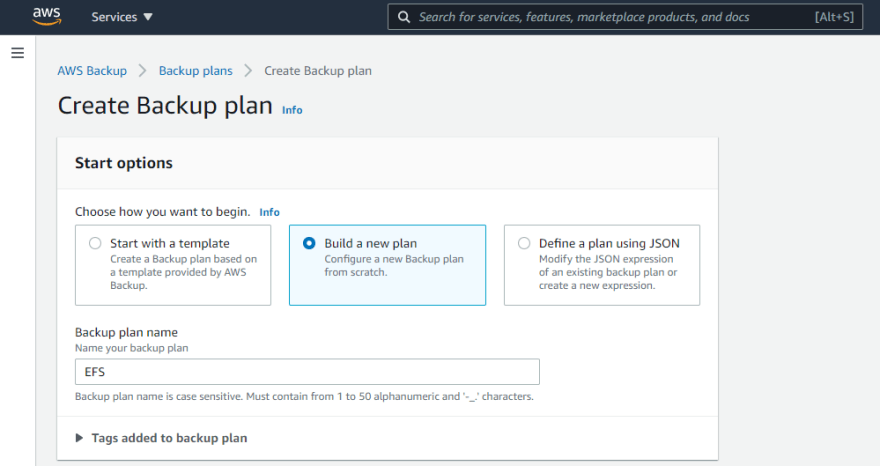Viewport: 880px width, 466px height.
Task: Select 'Build a new plan' radio option
Action: [x=309, y=243]
